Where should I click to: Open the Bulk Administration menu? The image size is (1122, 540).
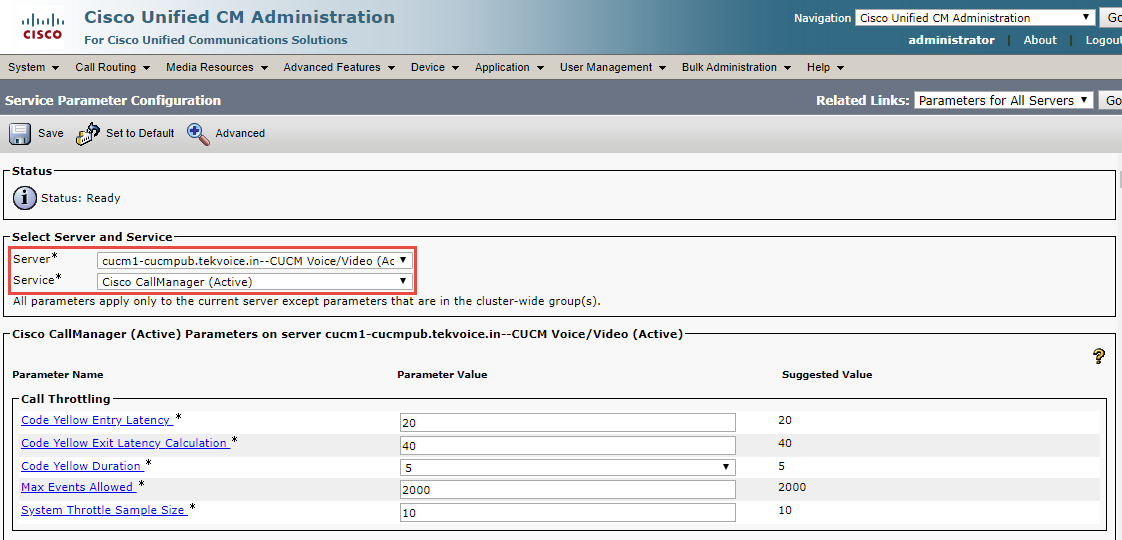tap(736, 67)
